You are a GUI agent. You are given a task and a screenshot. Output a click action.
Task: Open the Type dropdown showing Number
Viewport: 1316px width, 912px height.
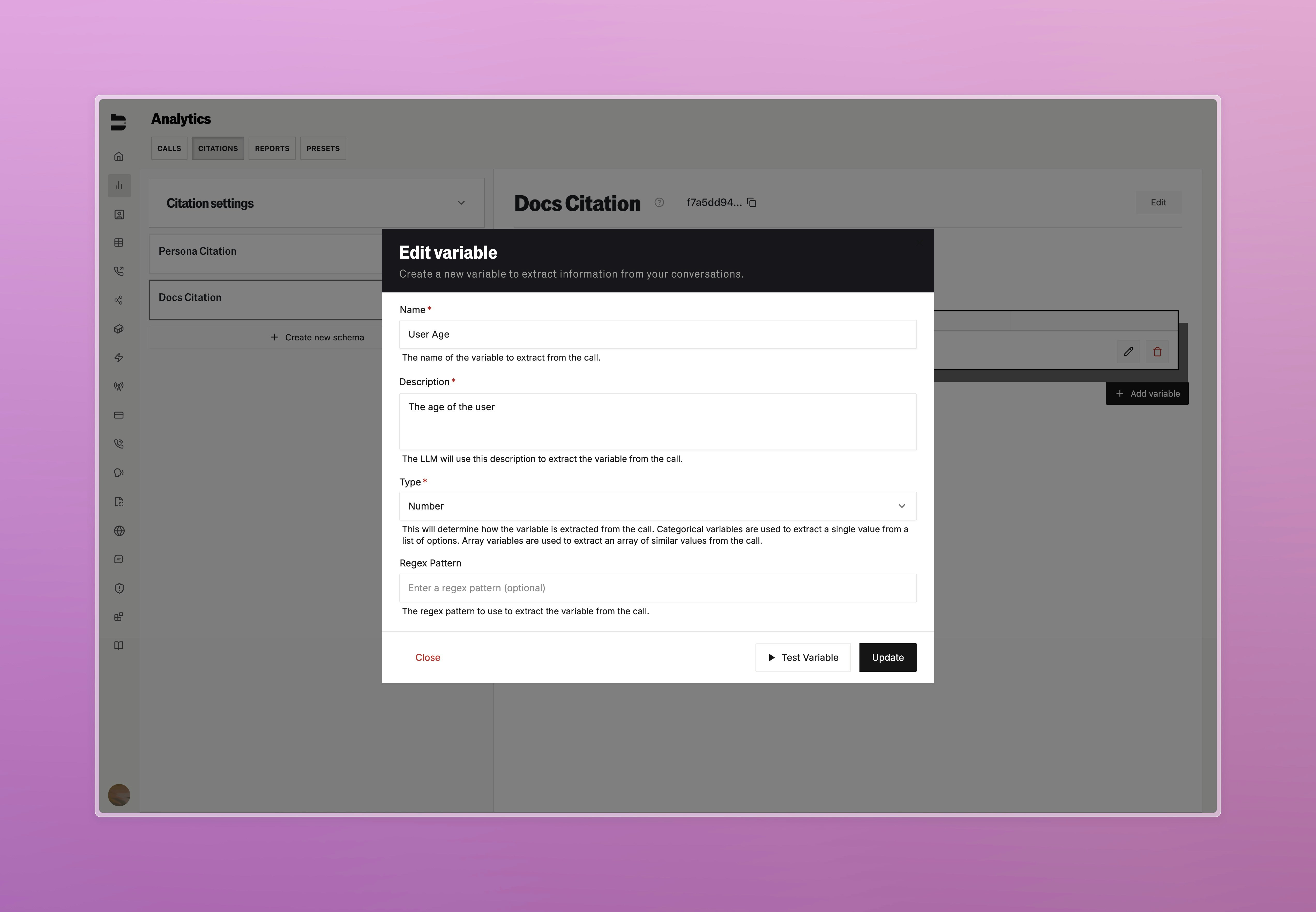tap(657, 506)
